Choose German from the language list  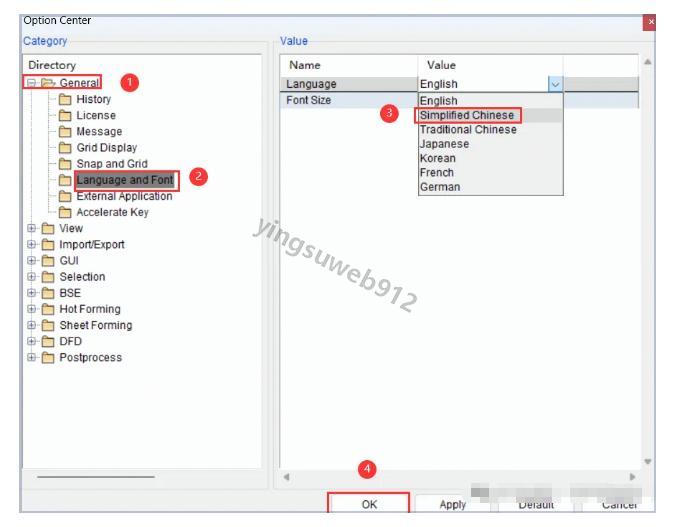[490, 187]
